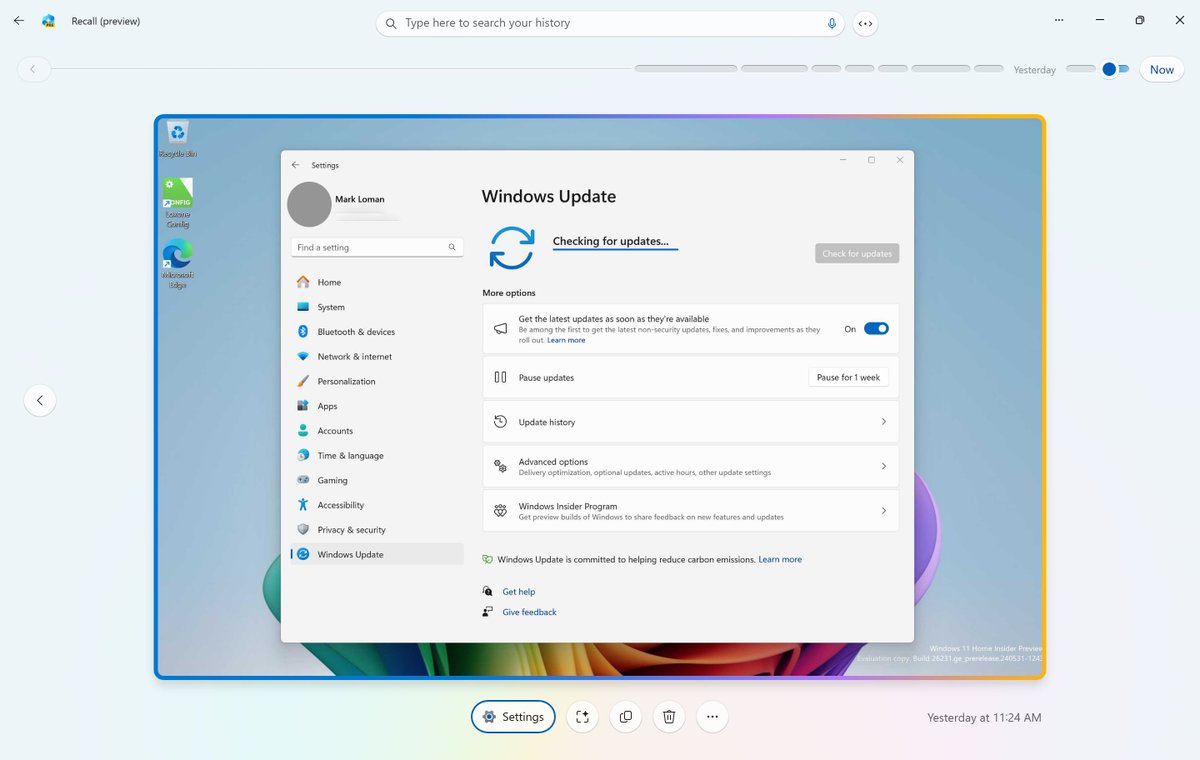Select Apps in sidebar
Screen dimensions: 1200x760
[x=377, y=406]
